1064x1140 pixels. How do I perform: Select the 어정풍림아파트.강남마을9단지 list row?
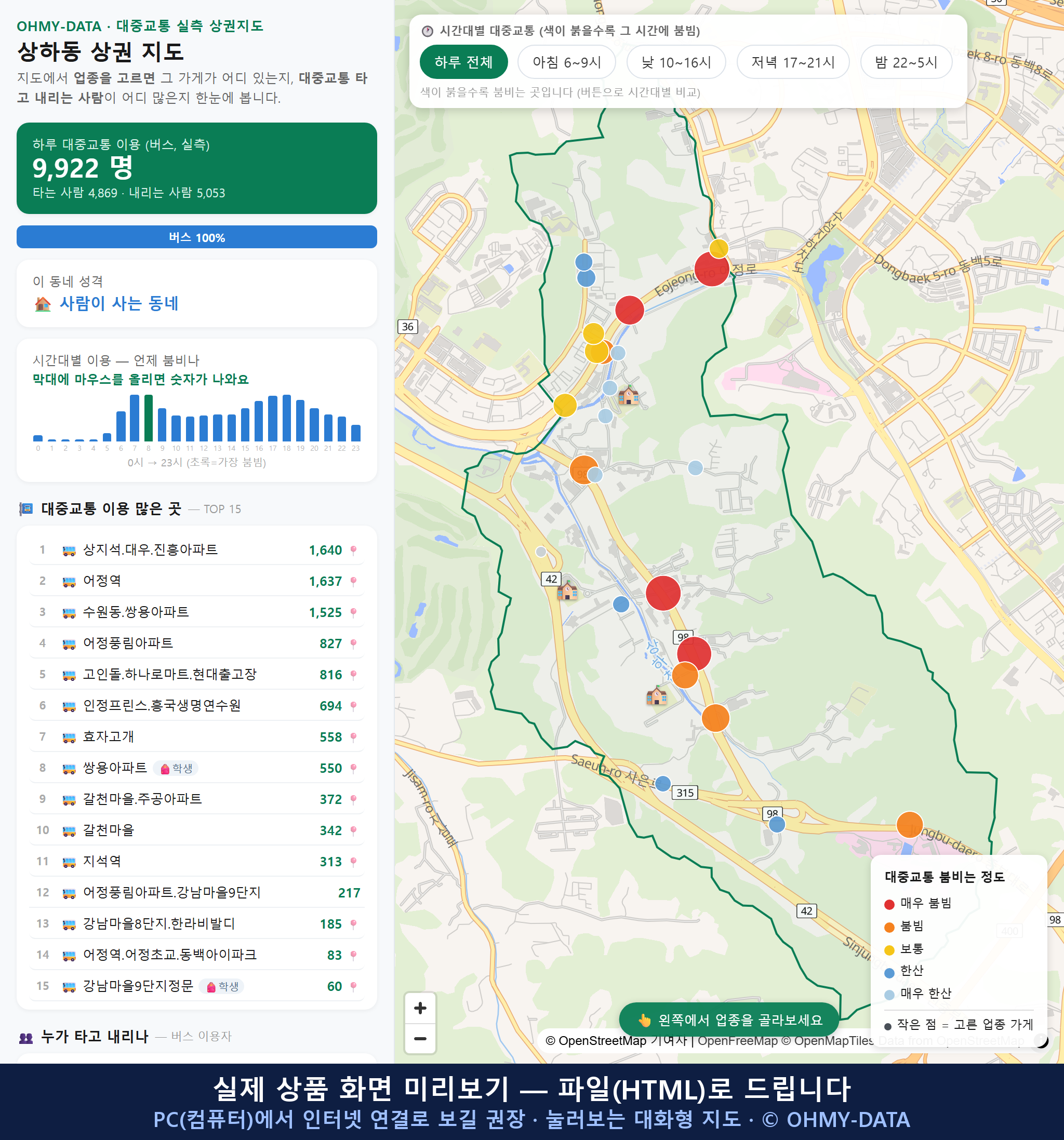click(197, 893)
